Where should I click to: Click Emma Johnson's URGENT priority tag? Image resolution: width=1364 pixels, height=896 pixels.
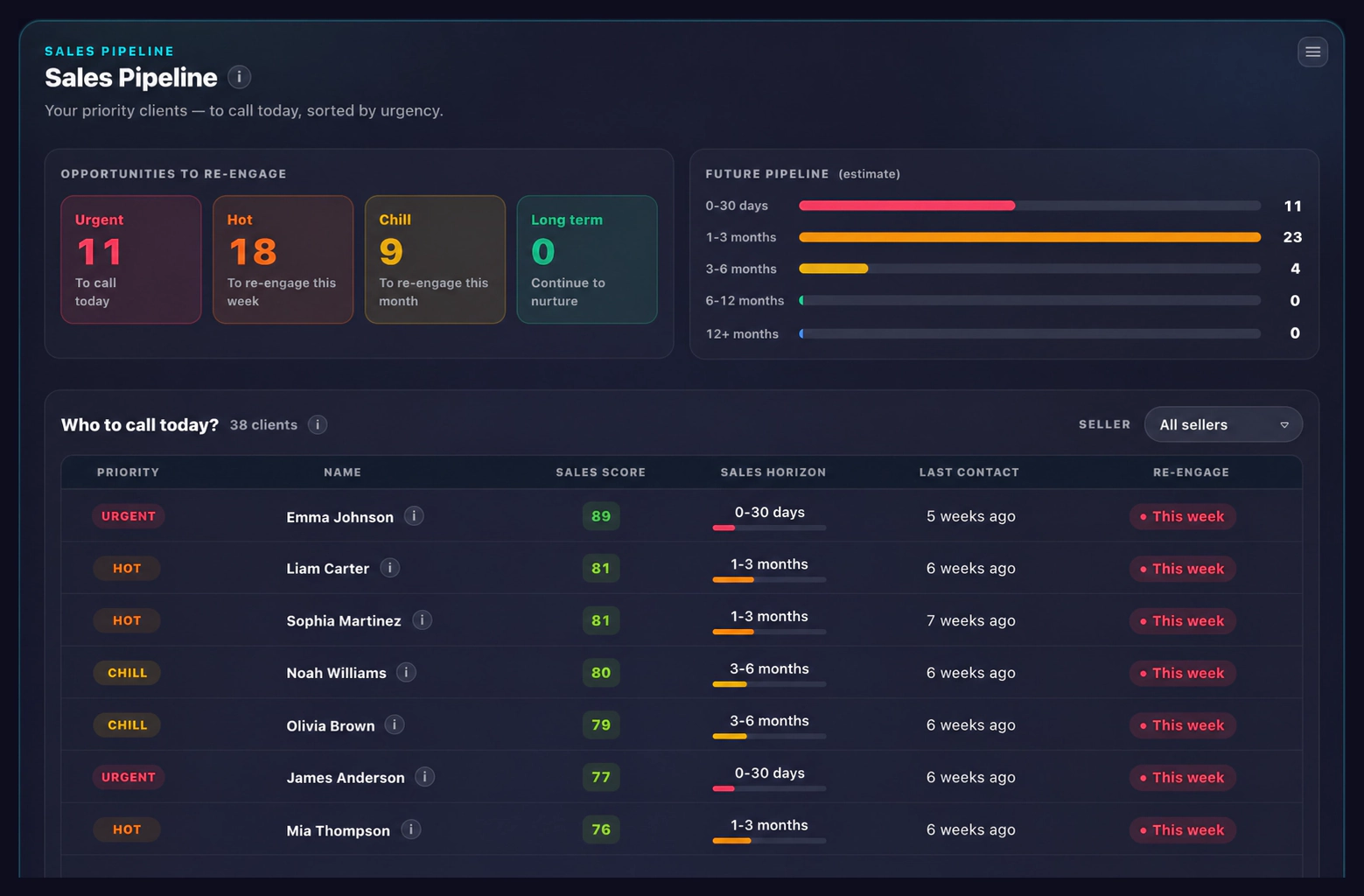click(129, 516)
